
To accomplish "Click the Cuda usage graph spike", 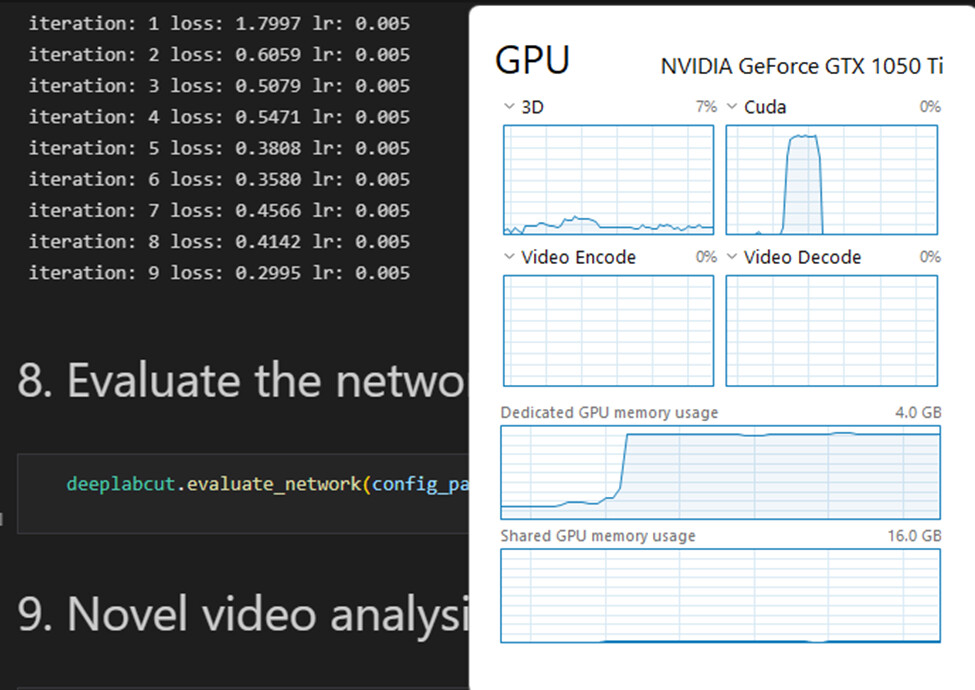I will (x=803, y=183).
